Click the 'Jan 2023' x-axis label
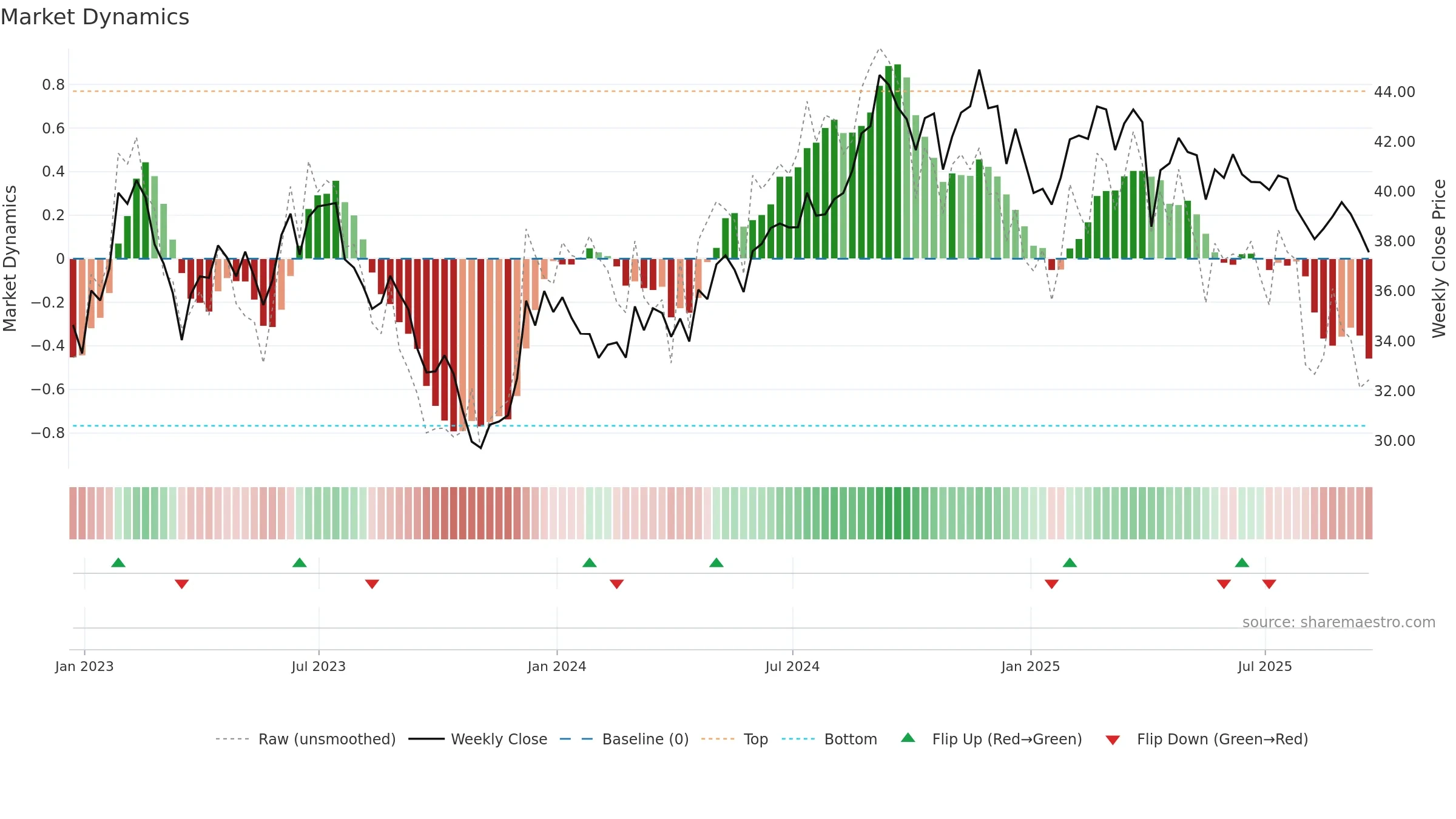Viewport: 1456px width, 819px height. 84,666
